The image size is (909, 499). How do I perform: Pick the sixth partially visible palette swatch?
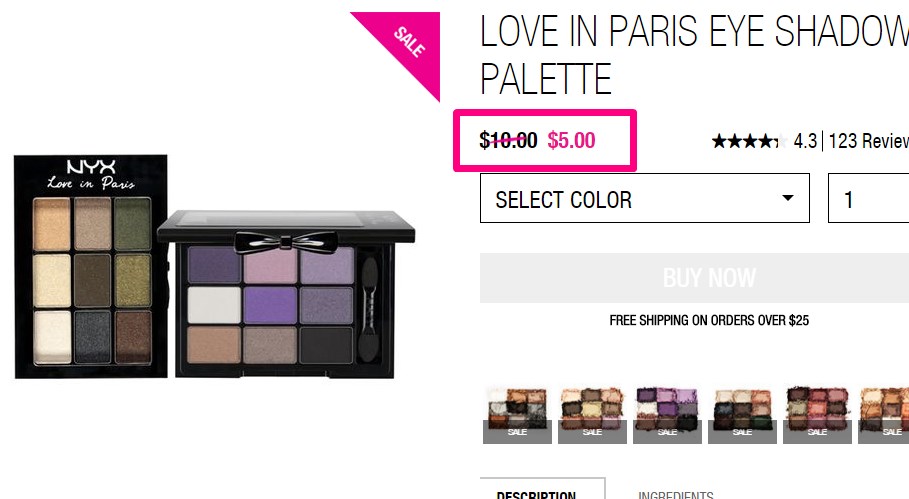pos(883,415)
